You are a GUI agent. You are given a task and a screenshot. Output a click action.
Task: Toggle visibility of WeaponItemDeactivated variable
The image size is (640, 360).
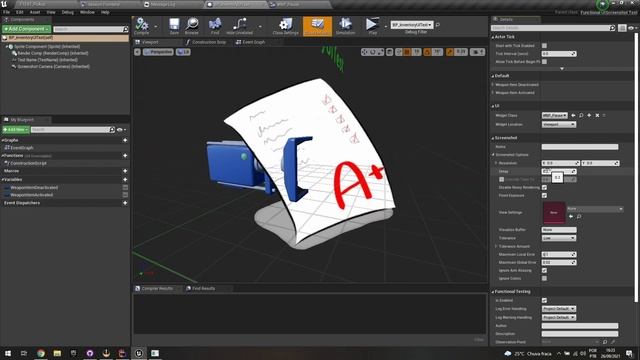coord(125,188)
